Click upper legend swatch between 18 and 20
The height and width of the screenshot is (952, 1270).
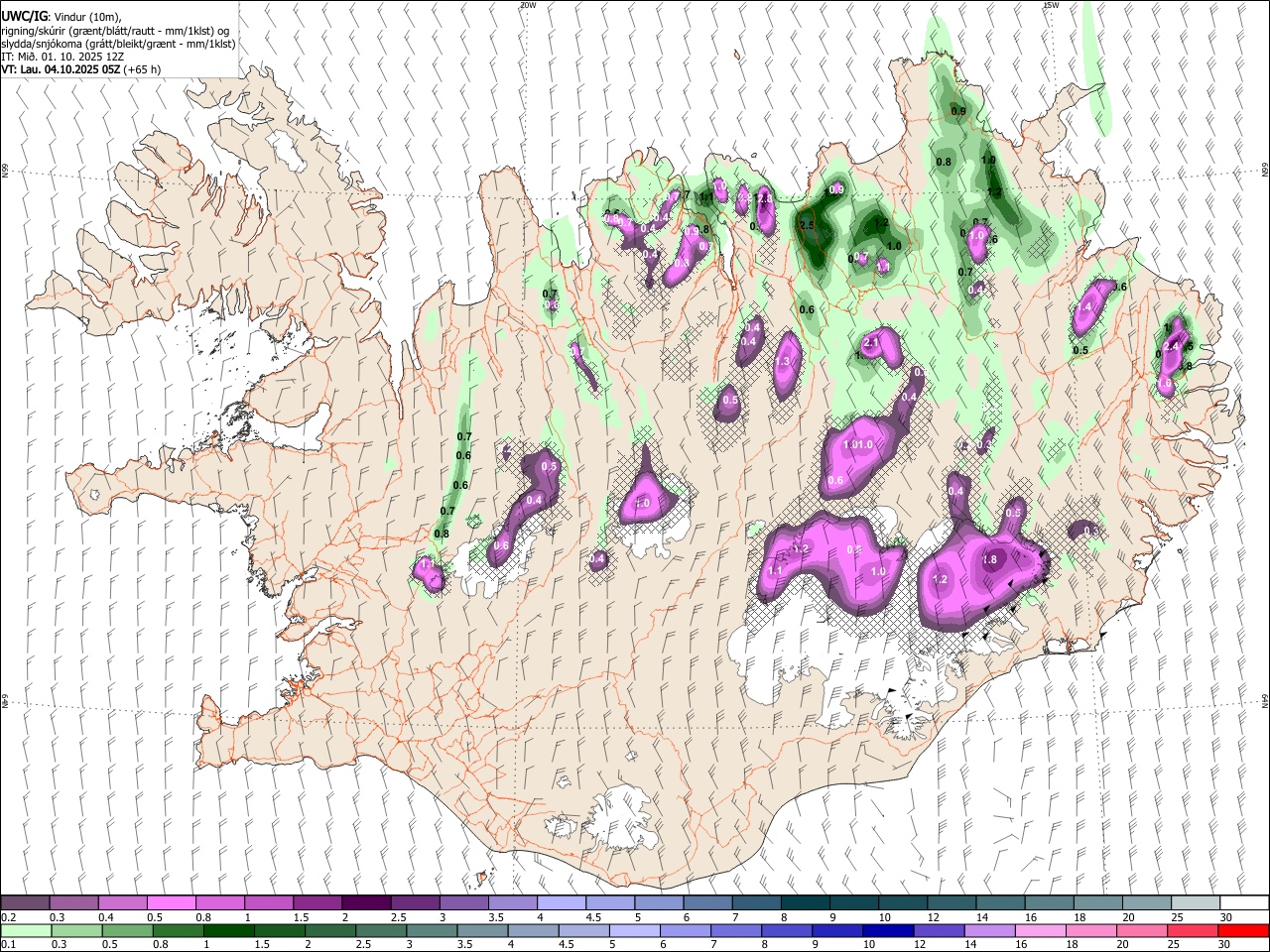[1098, 902]
